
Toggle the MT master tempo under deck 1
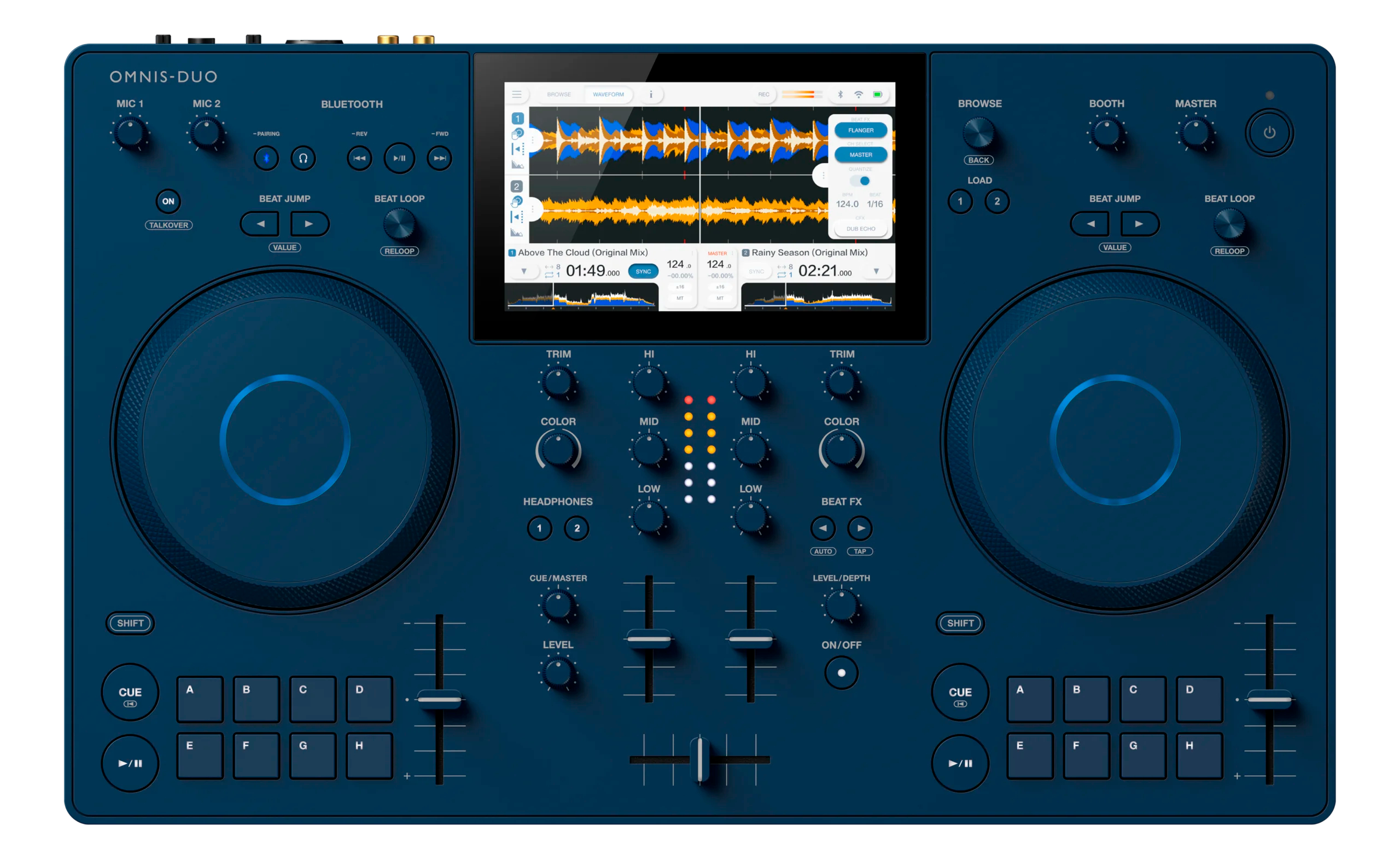click(x=680, y=298)
